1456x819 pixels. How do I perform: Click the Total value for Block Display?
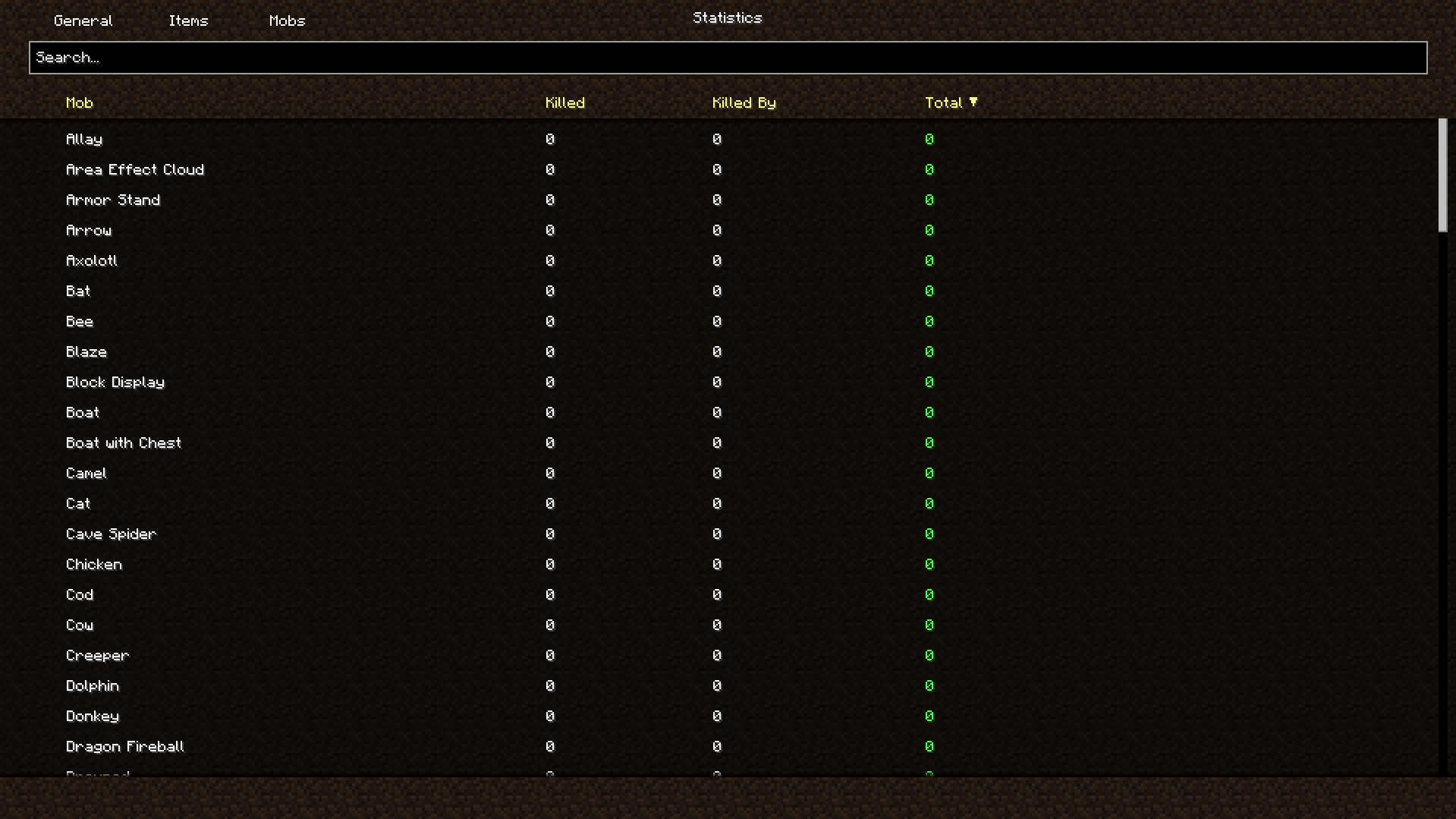click(929, 382)
